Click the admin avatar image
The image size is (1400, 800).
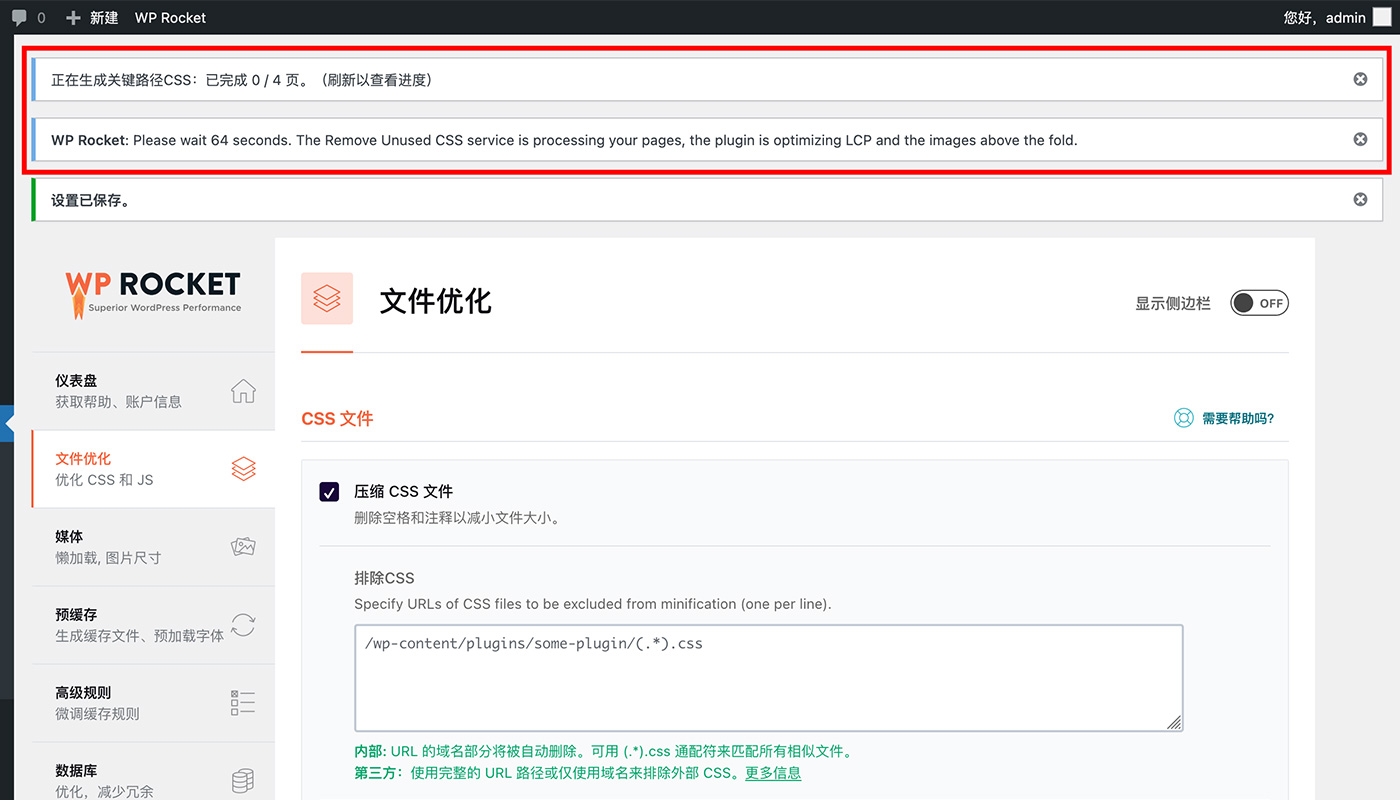point(1382,17)
